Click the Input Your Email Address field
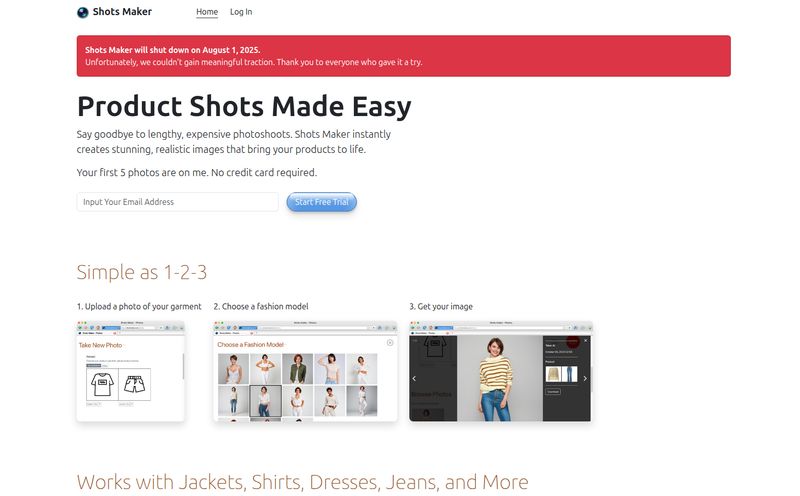The image size is (800, 496). click(x=178, y=202)
